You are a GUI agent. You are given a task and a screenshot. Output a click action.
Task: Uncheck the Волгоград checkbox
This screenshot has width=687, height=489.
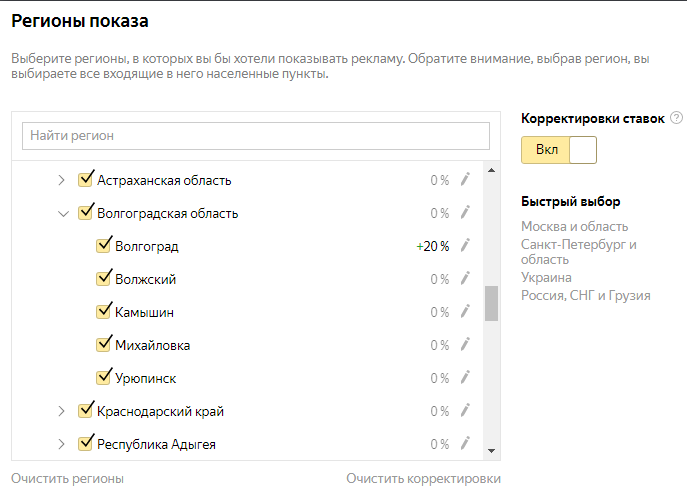tap(103, 245)
